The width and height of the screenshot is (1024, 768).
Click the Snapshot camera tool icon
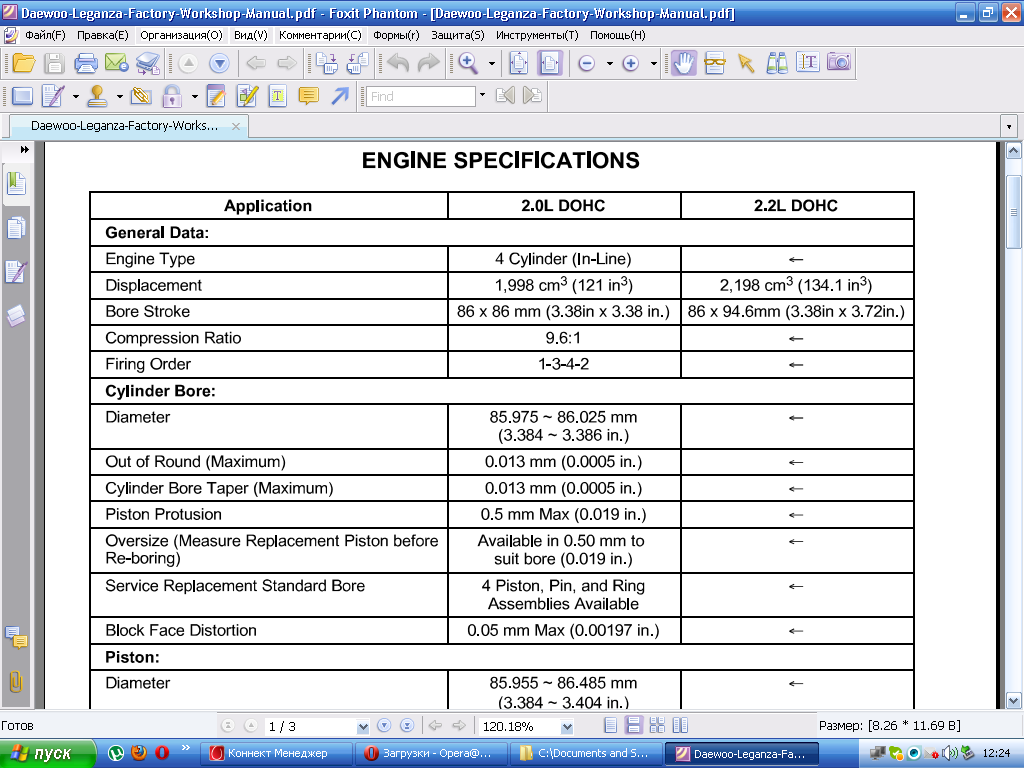[x=839, y=63]
